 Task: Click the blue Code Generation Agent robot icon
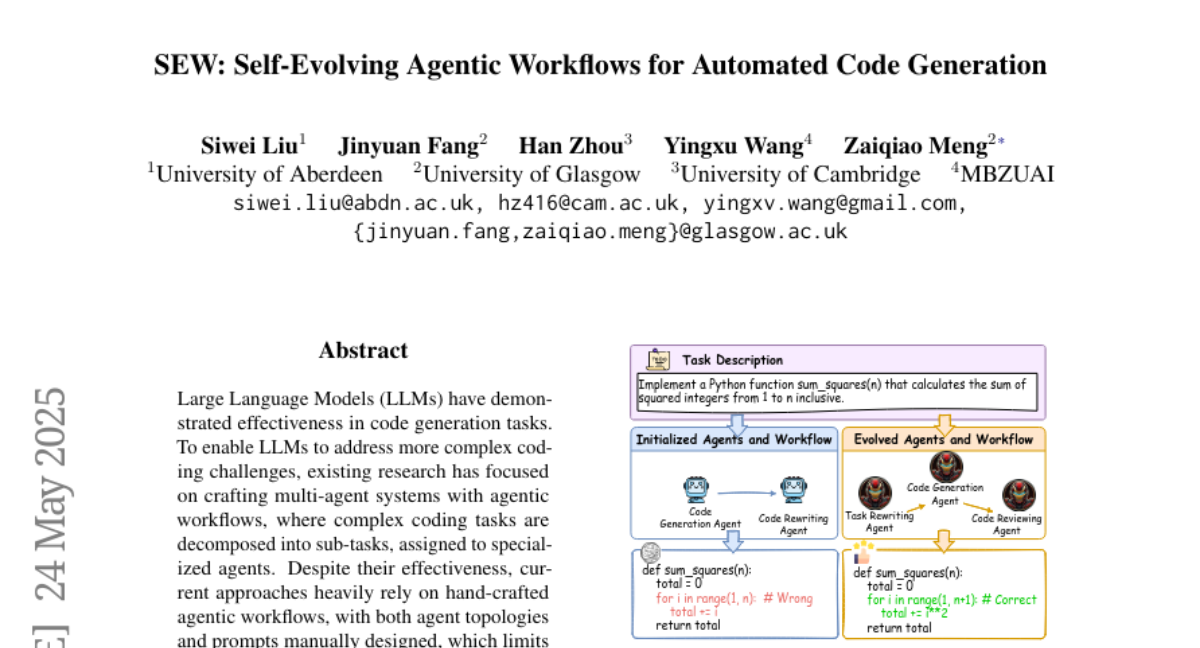coord(696,490)
